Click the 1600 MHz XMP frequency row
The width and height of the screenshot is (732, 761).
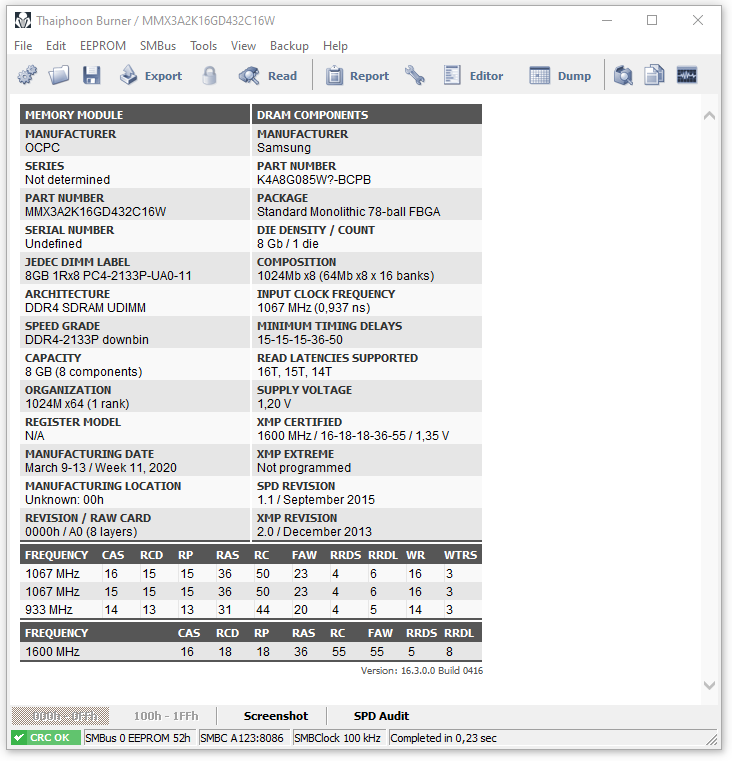coord(251,652)
